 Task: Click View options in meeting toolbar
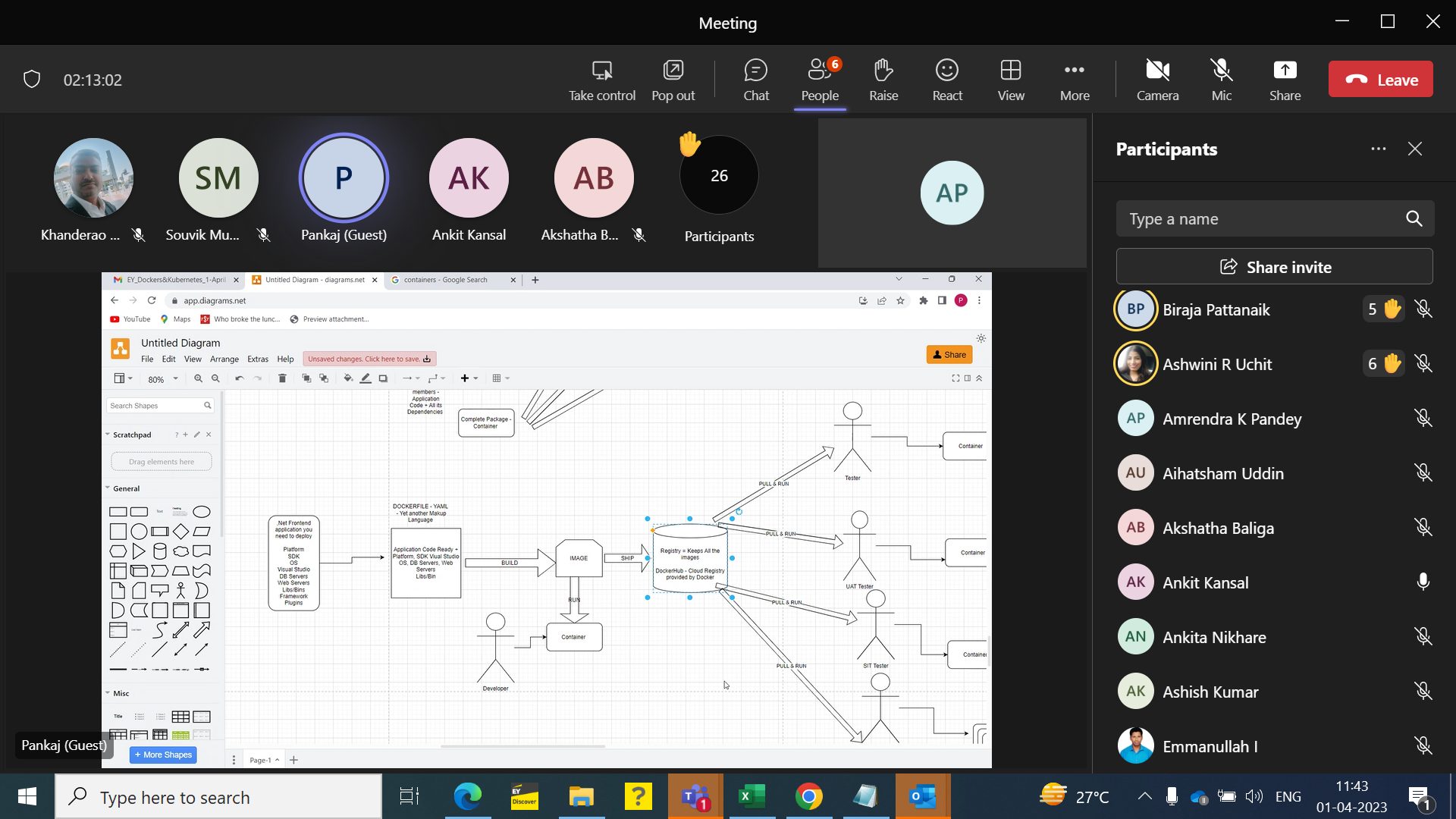coord(1011,79)
